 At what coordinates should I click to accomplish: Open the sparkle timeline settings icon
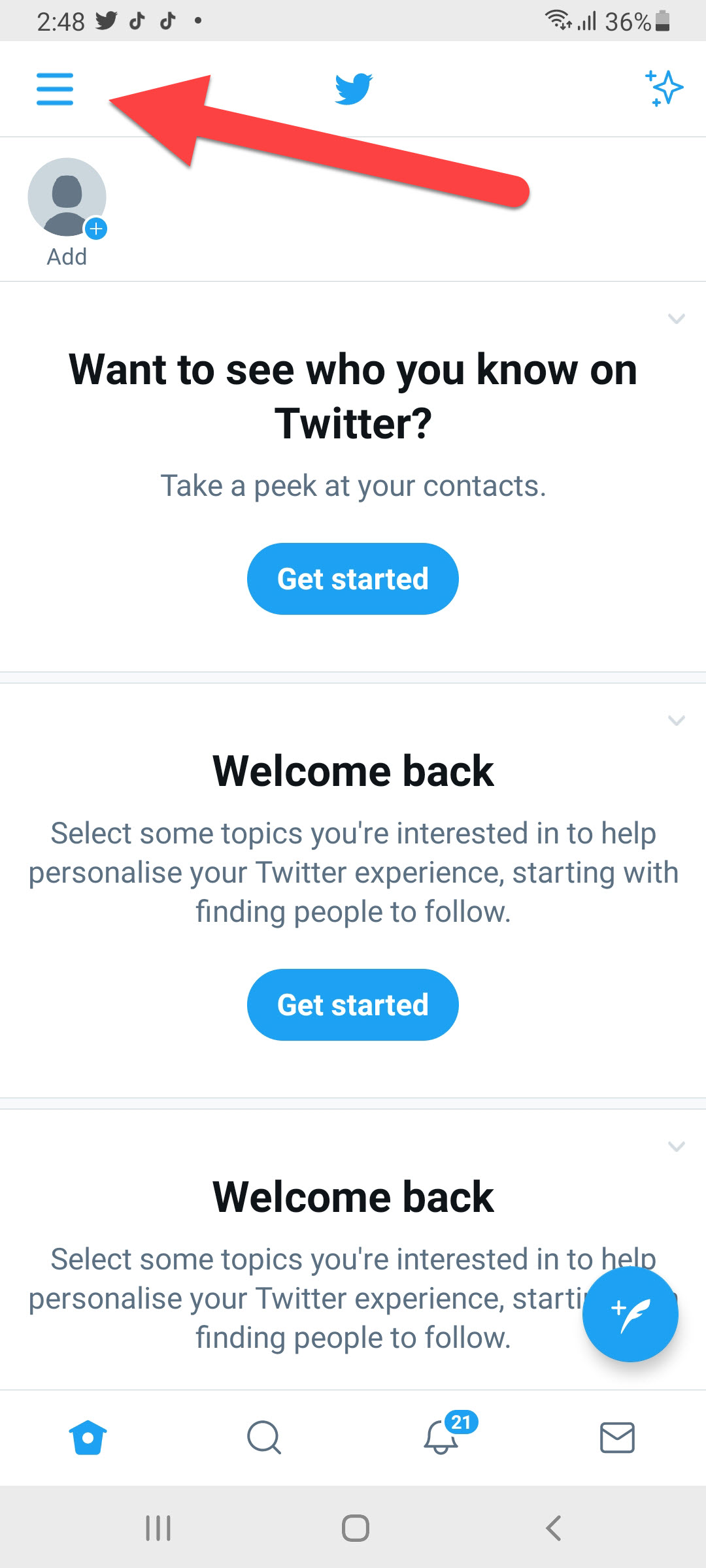tap(664, 88)
